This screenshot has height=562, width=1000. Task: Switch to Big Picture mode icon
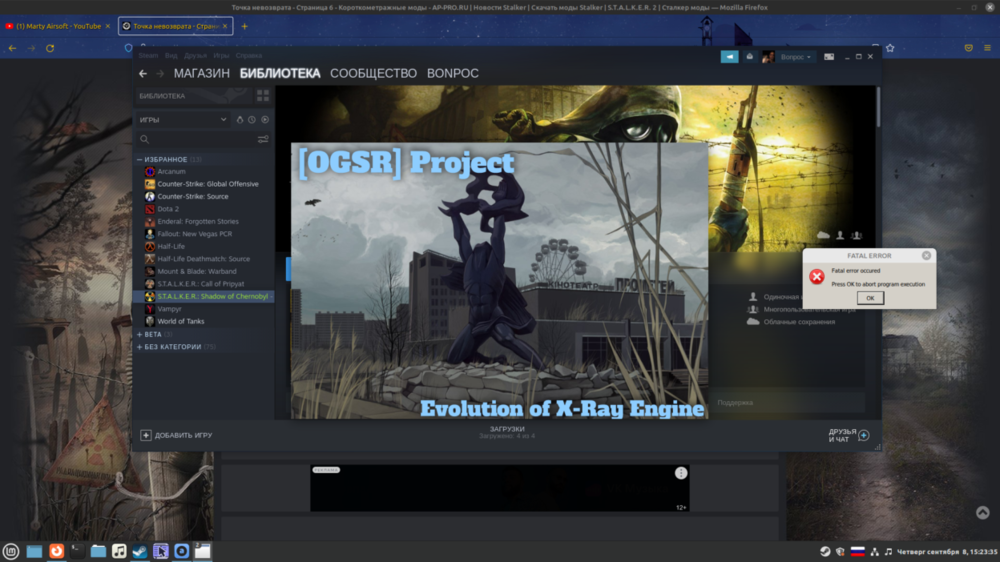pos(829,57)
